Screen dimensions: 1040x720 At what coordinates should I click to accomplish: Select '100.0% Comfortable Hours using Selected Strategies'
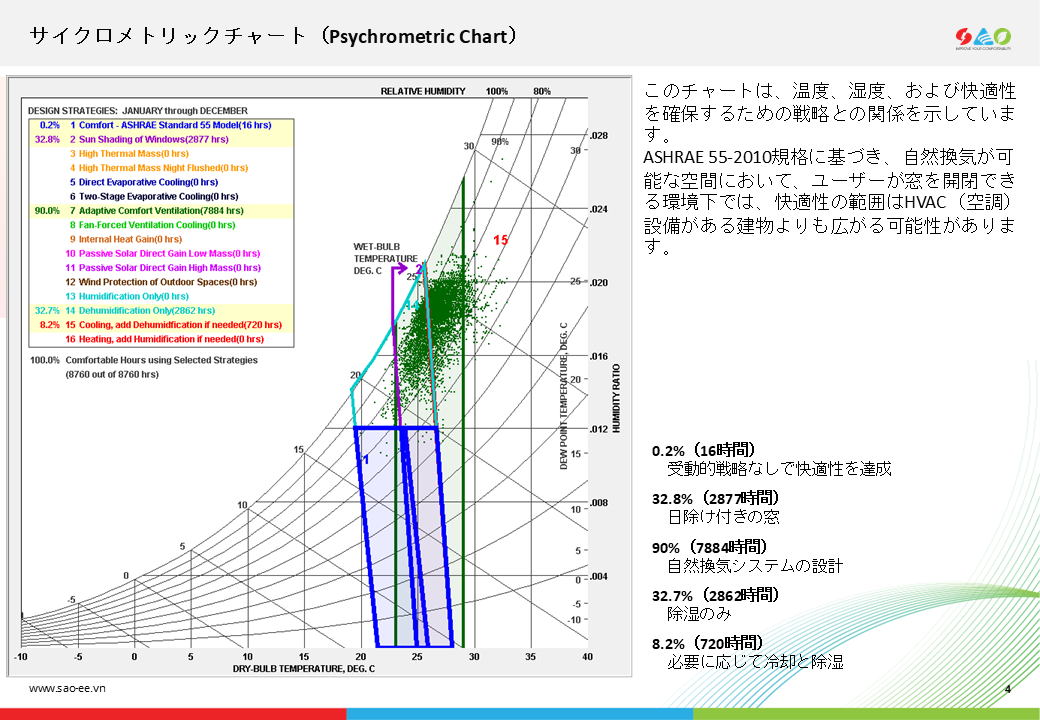click(x=144, y=360)
